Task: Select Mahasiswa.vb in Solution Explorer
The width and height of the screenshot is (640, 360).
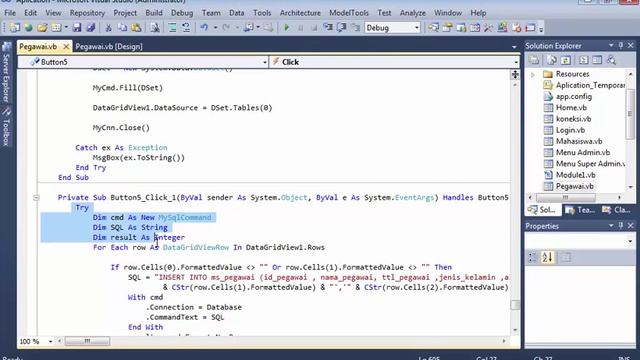Action: pos(579,141)
